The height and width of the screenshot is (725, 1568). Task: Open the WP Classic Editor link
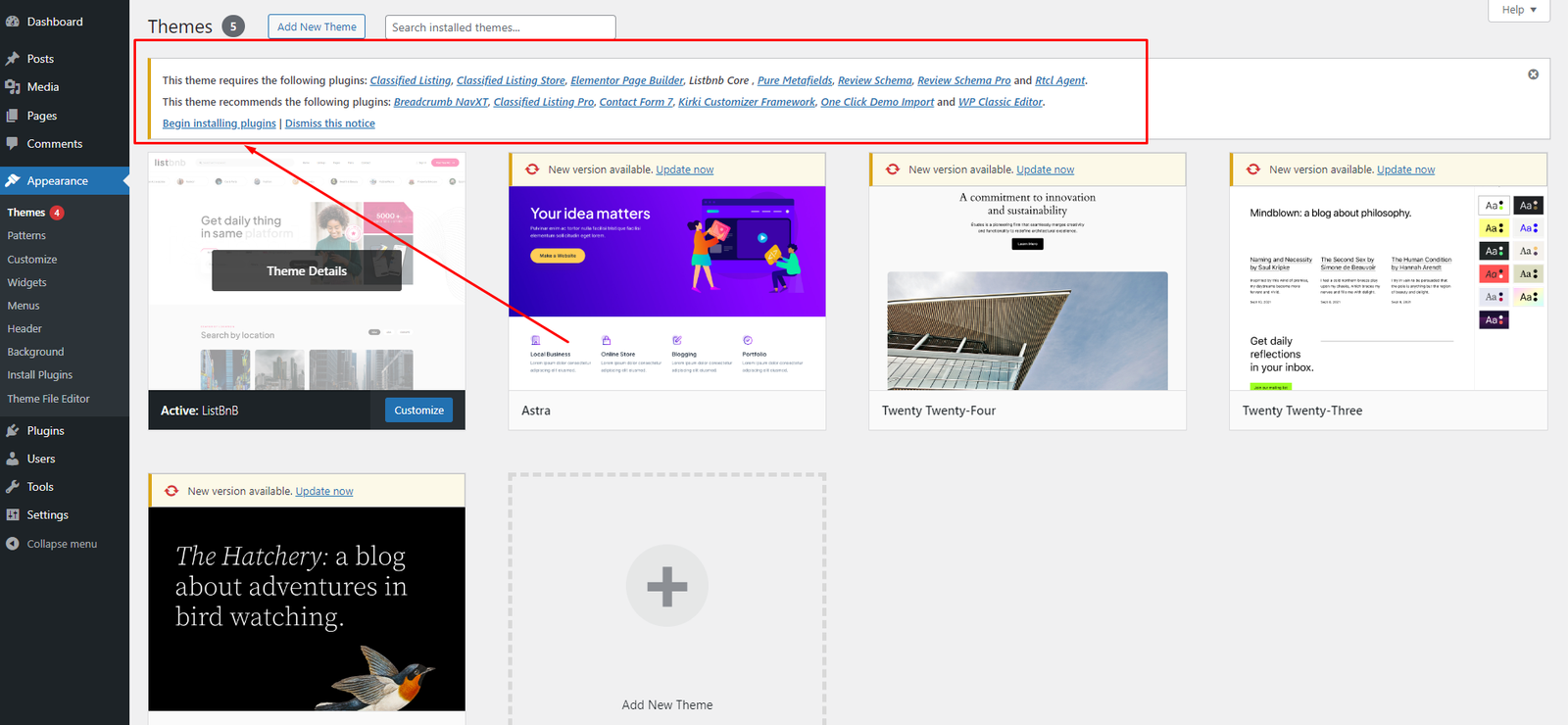(1001, 102)
